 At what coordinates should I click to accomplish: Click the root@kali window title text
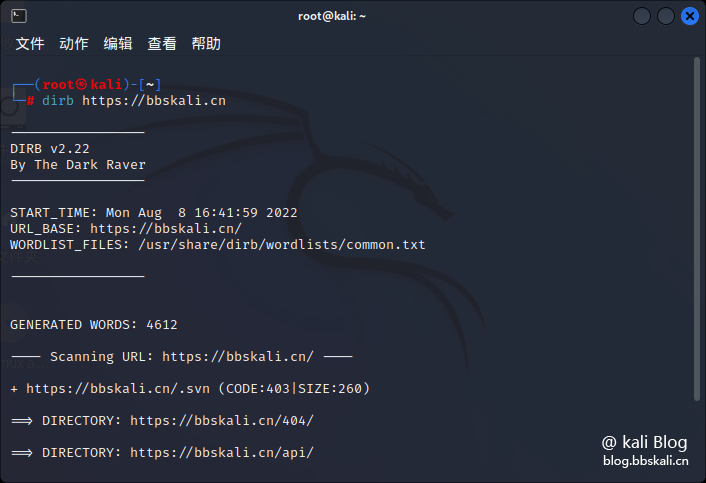tap(332, 16)
